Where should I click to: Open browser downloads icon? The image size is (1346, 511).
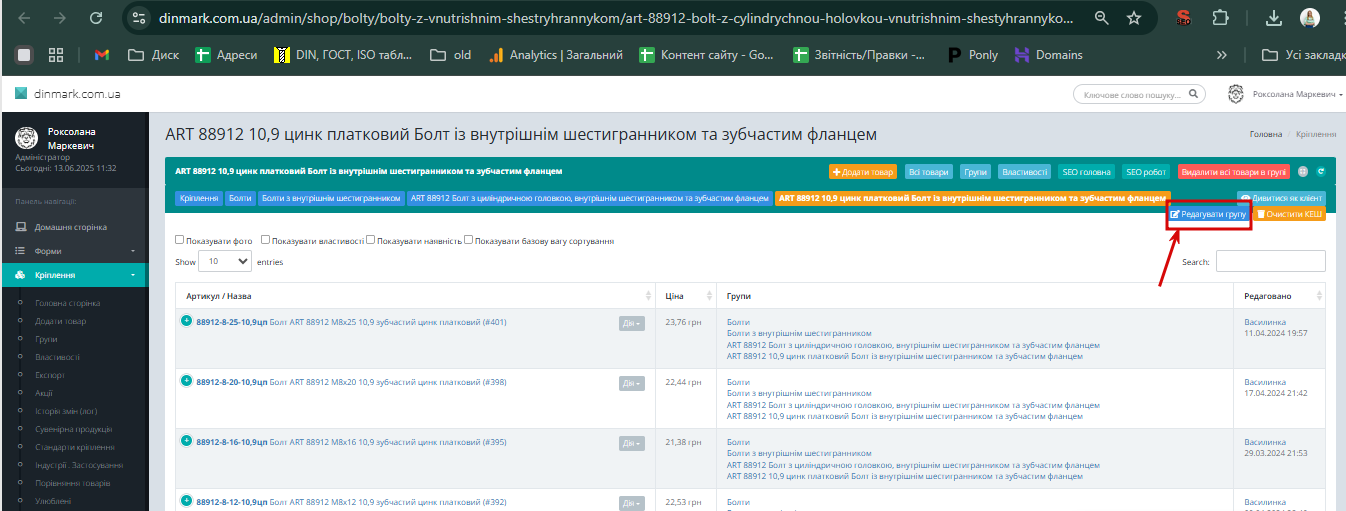(x=1274, y=18)
